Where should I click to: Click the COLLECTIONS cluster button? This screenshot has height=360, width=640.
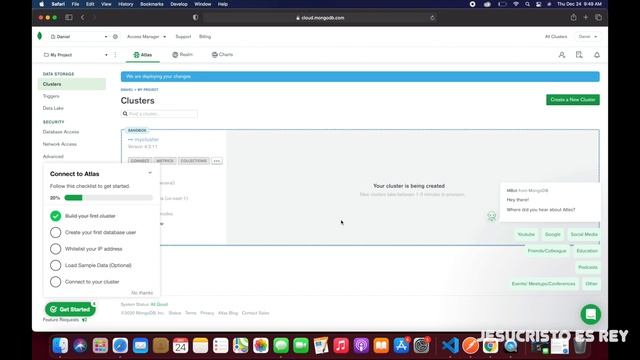[x=194, y=161]
